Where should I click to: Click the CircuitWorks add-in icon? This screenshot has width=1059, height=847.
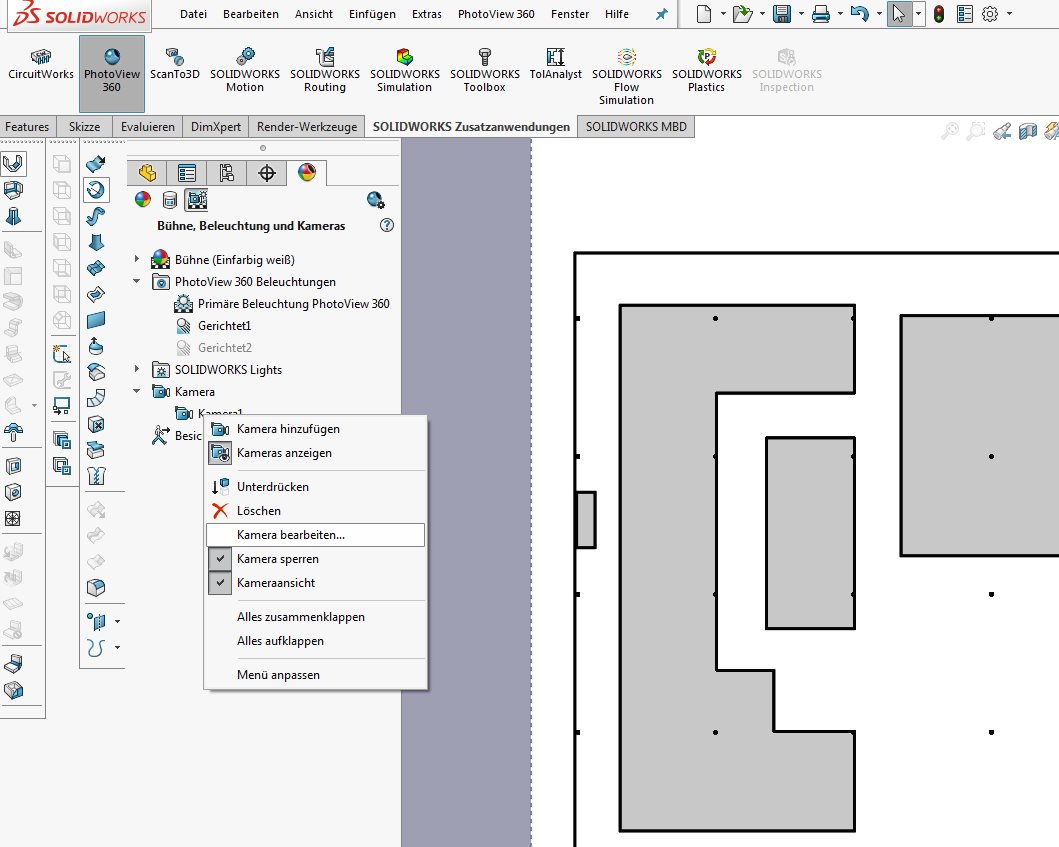coord(41,66)
